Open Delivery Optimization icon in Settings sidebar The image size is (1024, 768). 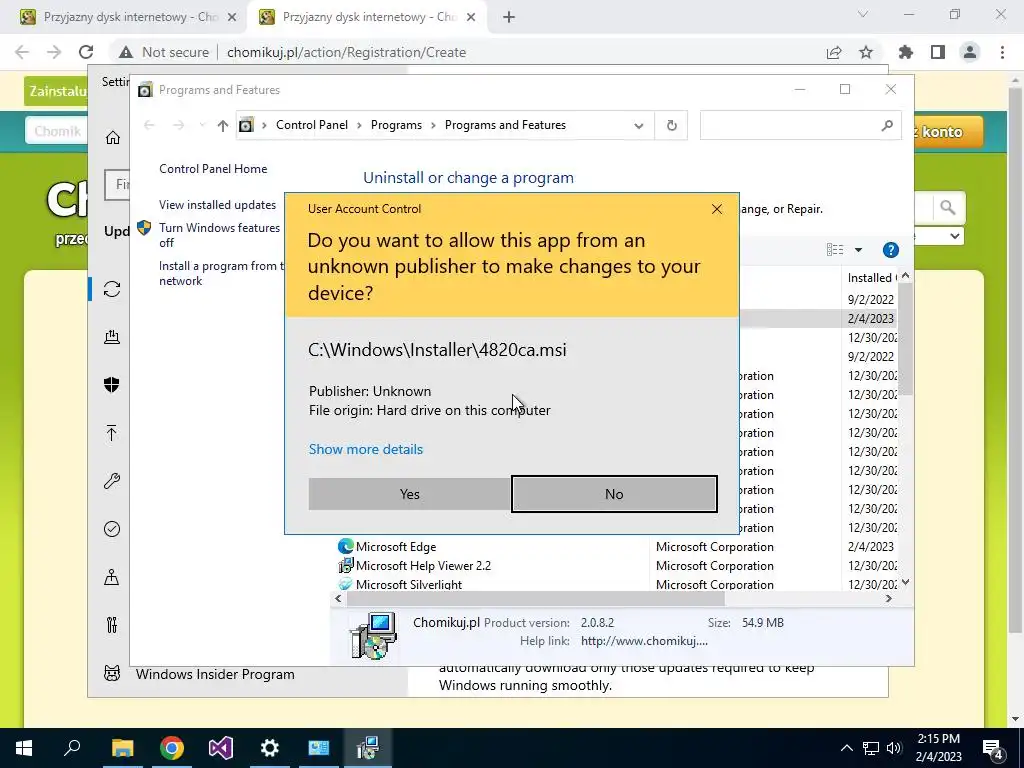pos(112,336)
